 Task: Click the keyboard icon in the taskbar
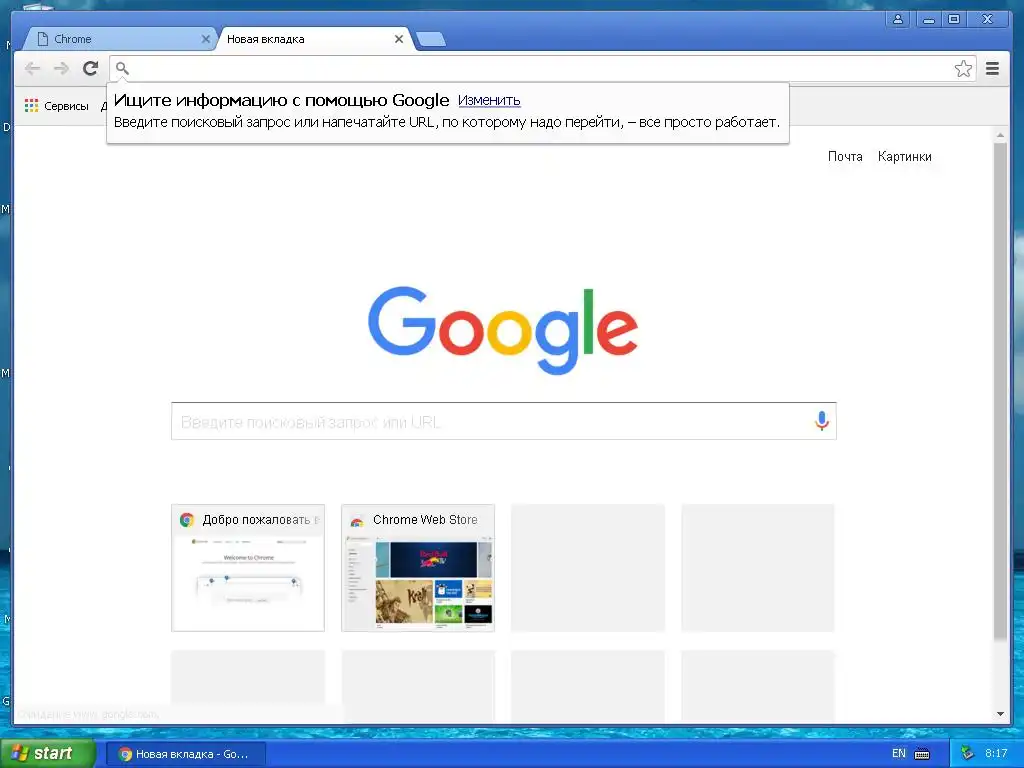pos(921,754)
